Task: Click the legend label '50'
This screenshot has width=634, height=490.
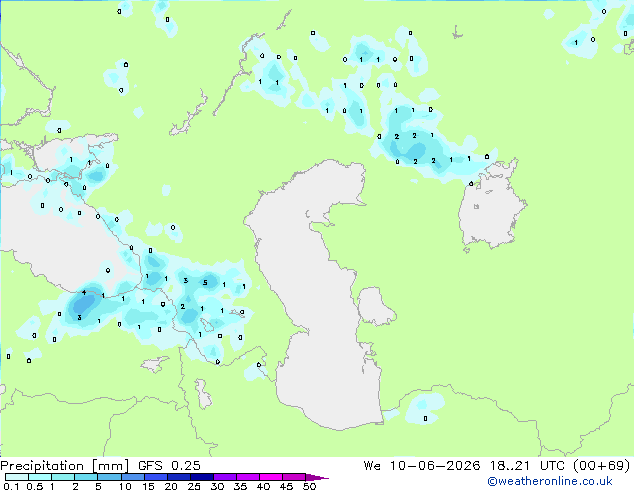Action: 309,486
